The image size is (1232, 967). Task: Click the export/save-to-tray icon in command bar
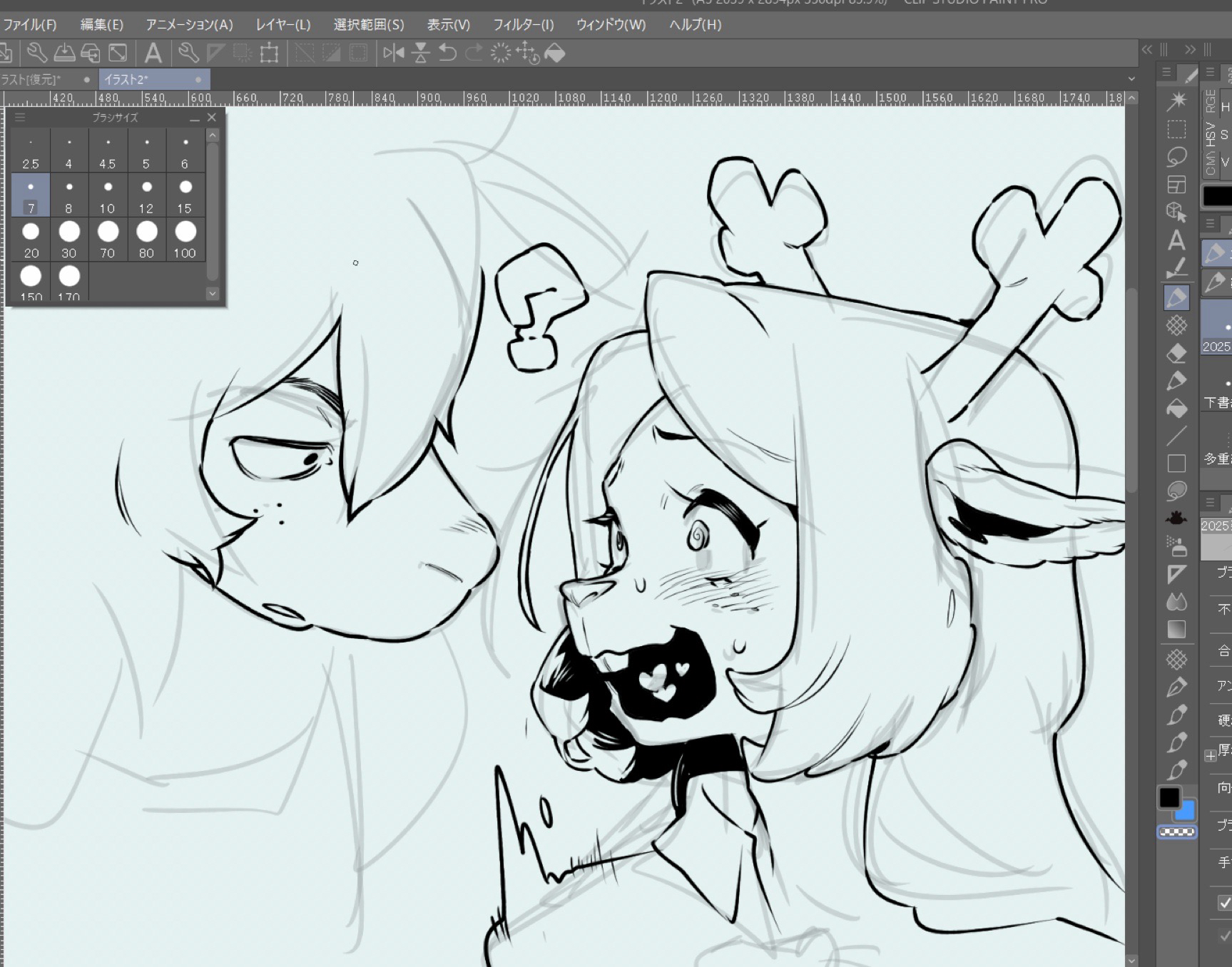64,53
